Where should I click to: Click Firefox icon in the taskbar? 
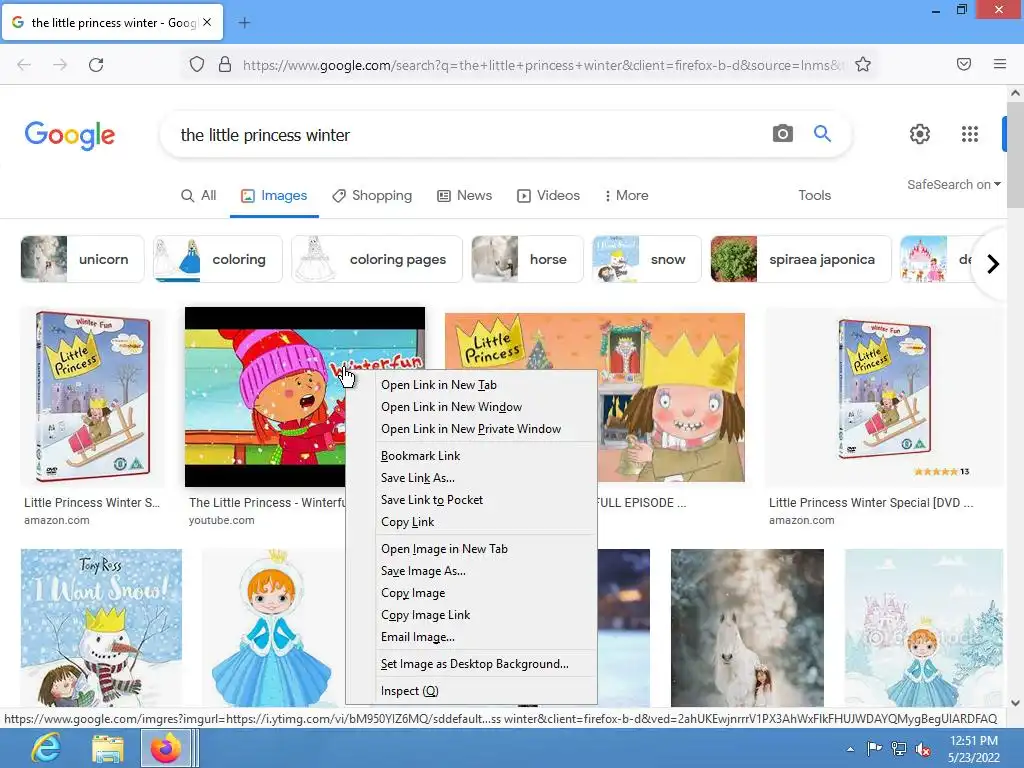[x=166, y=748]
